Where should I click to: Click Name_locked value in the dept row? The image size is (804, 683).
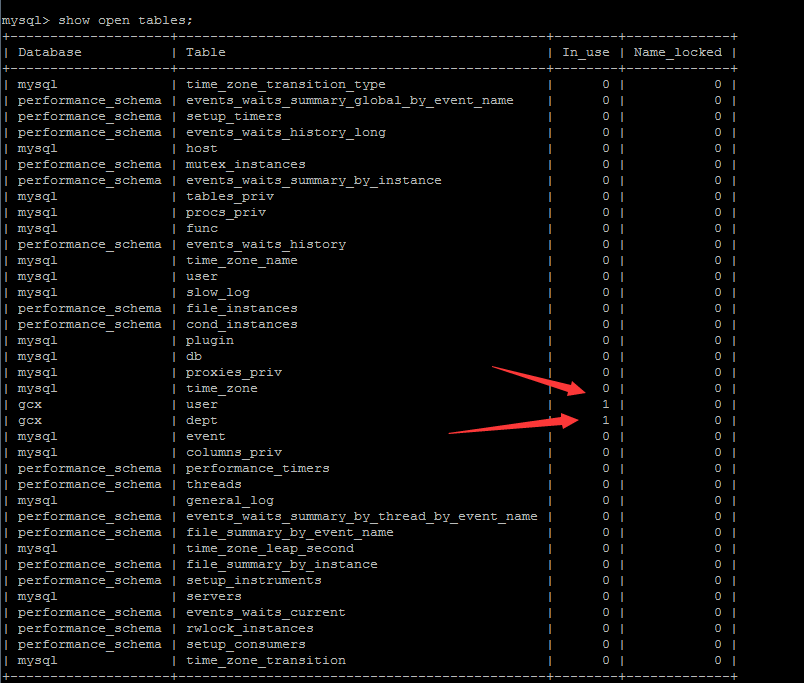tap(718, 420)
